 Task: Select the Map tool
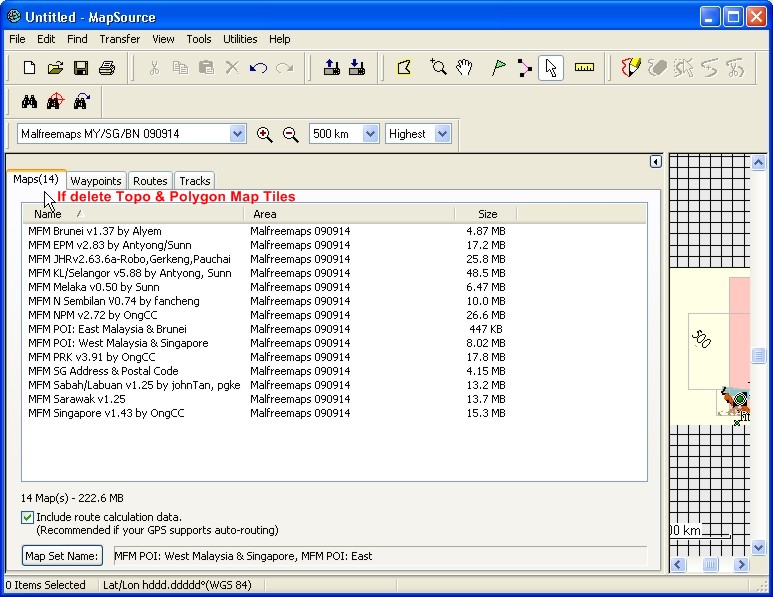click(404, 68)
